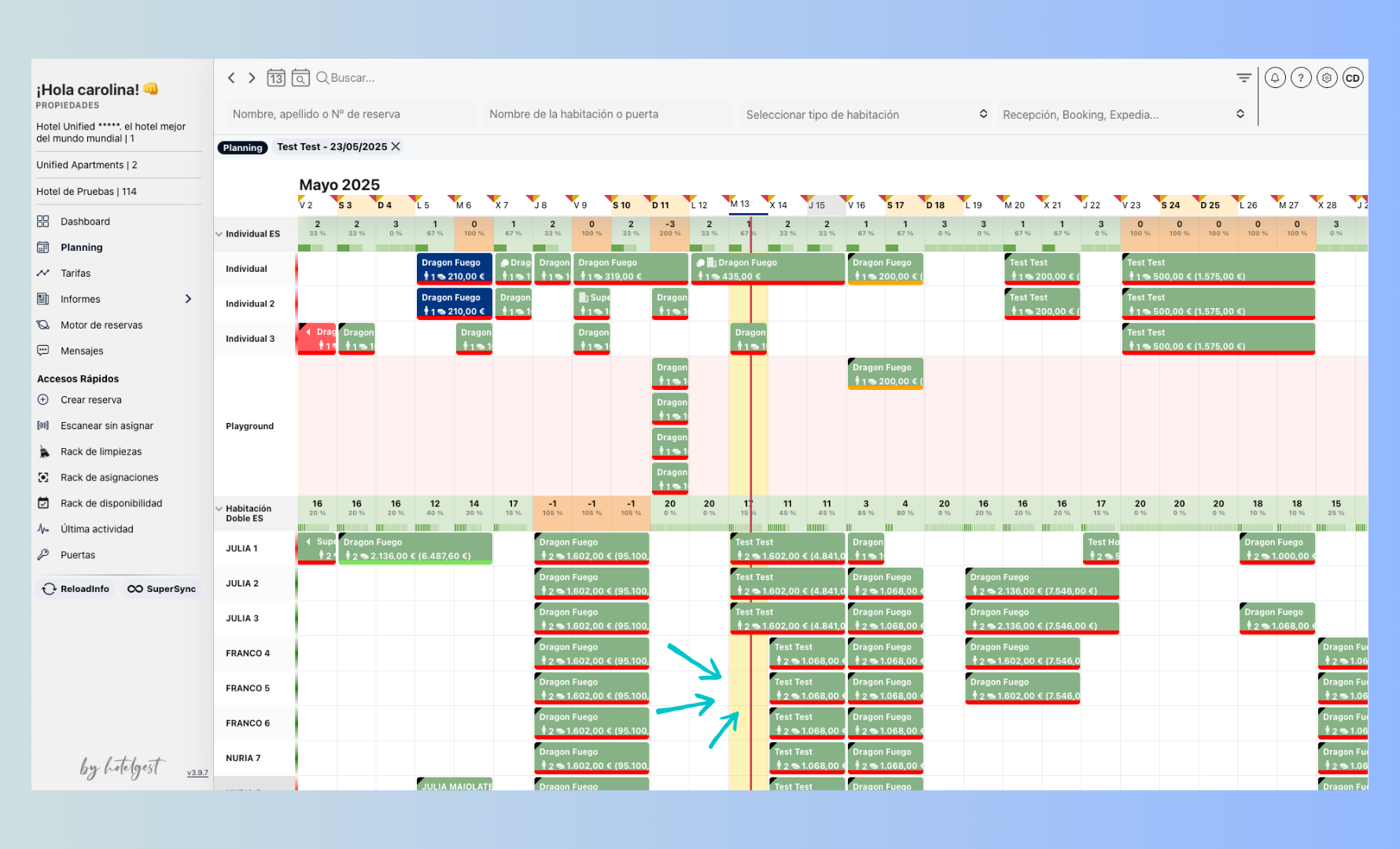This screenshot has height=849, width=1400.
Task: Open the calendar date 13 icon
Action: click(x=276, y=78)
